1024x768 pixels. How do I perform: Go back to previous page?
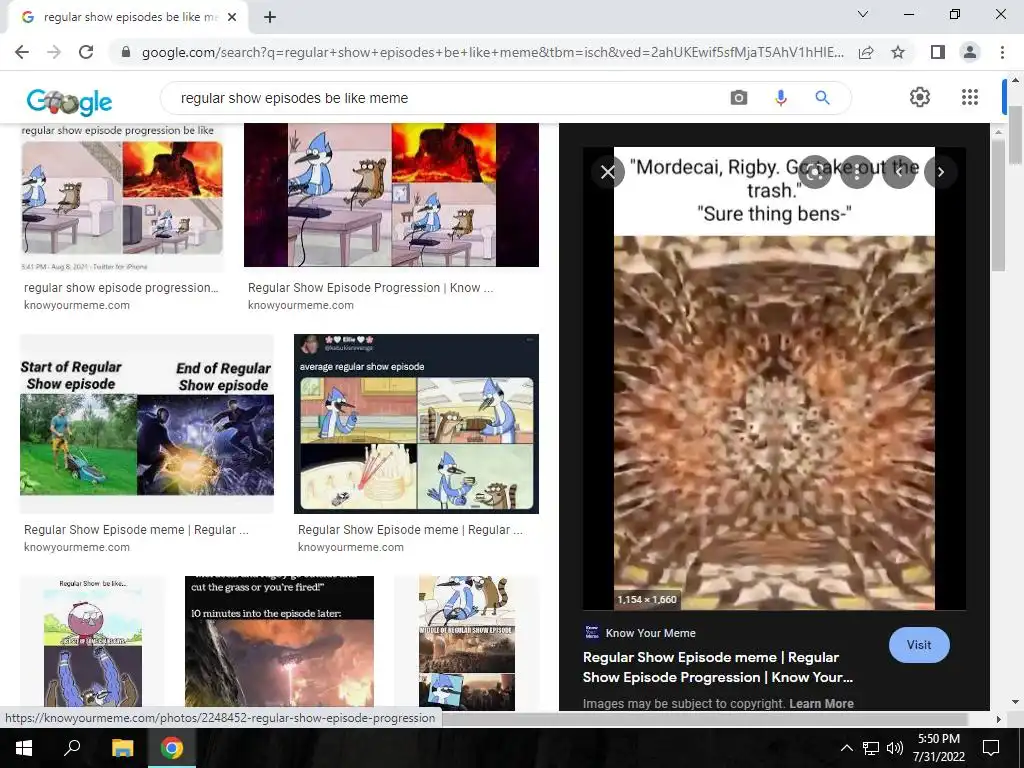[22, 52]
